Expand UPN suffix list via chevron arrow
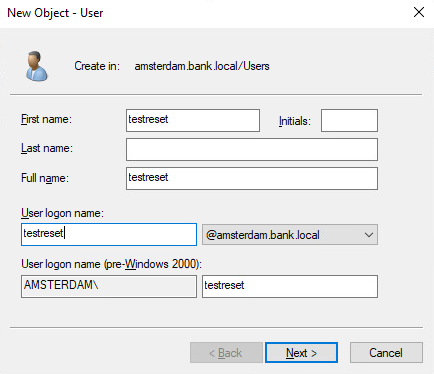Screen dimensions: 434x374 pyautogui.click(x=369, y=235)
